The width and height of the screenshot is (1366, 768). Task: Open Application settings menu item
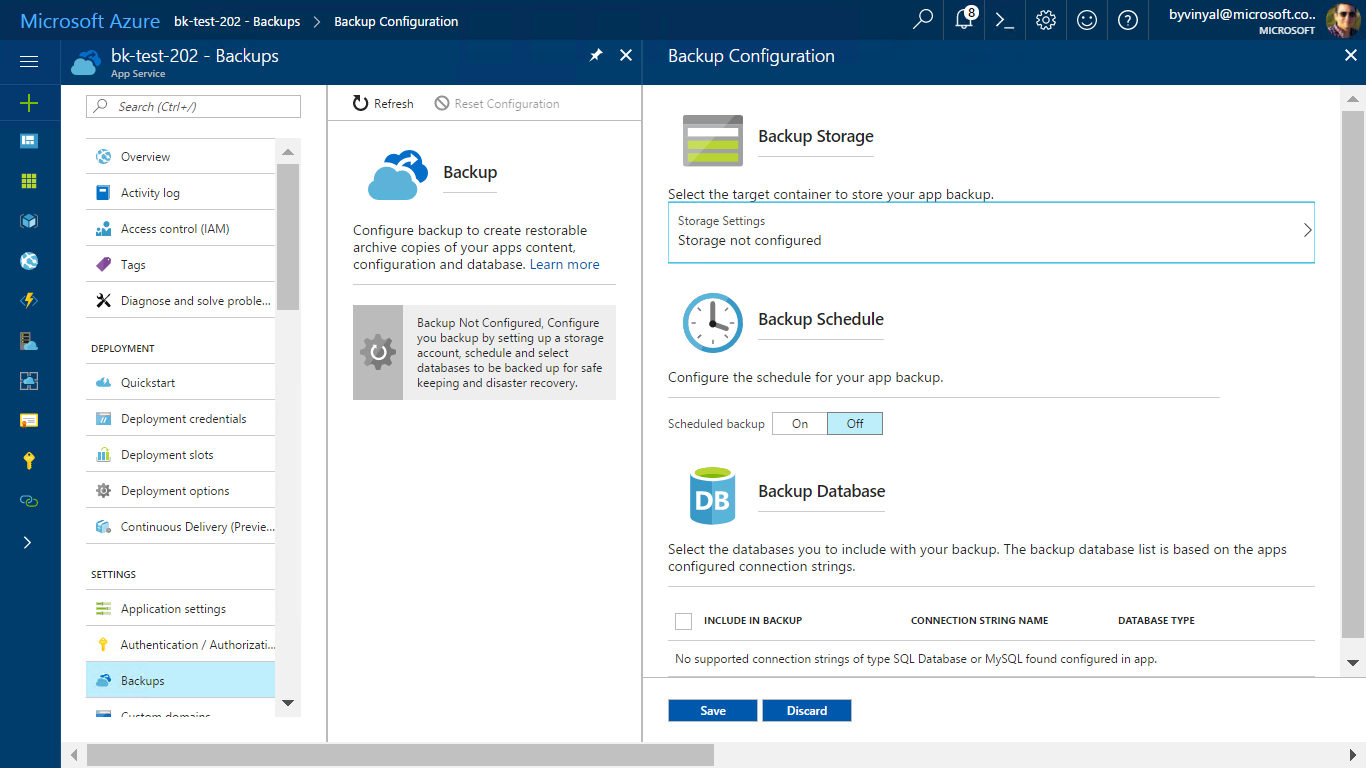(x=173, y=609)
